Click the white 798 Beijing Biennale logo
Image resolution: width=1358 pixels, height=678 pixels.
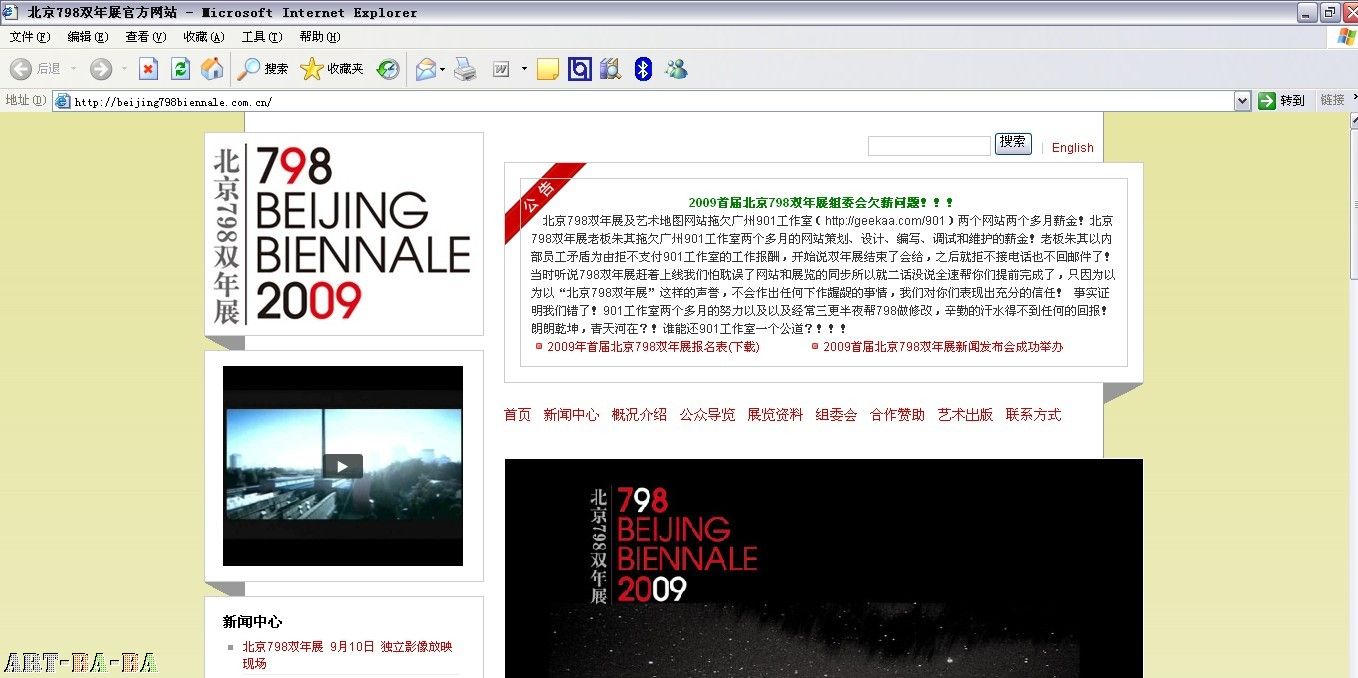343,234
